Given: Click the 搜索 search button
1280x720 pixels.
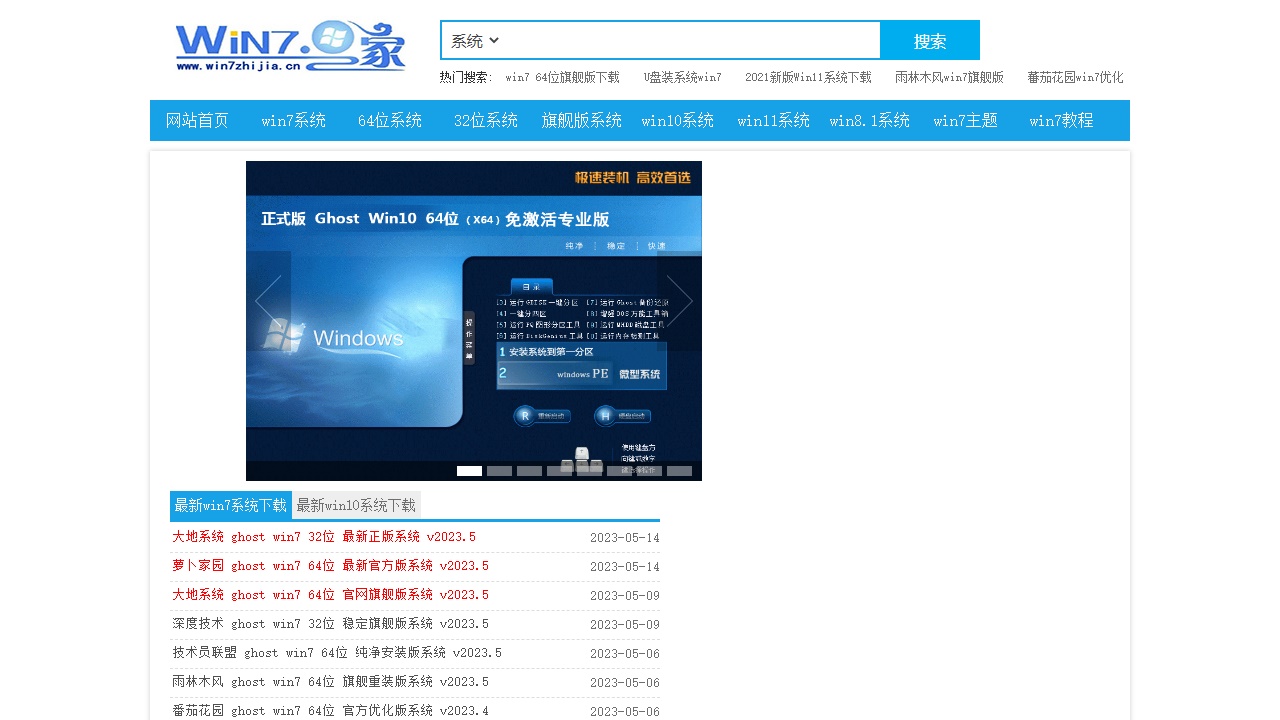Looking at the screenshot, I should (930, 41).
